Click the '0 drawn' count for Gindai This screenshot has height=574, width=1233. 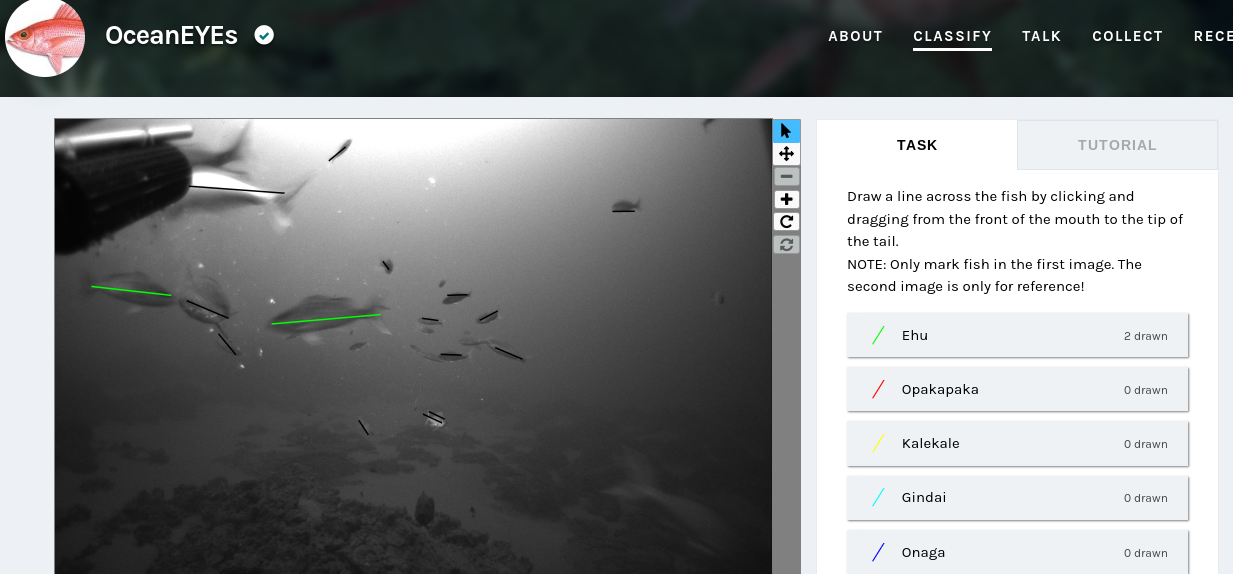coord(1146,498)
